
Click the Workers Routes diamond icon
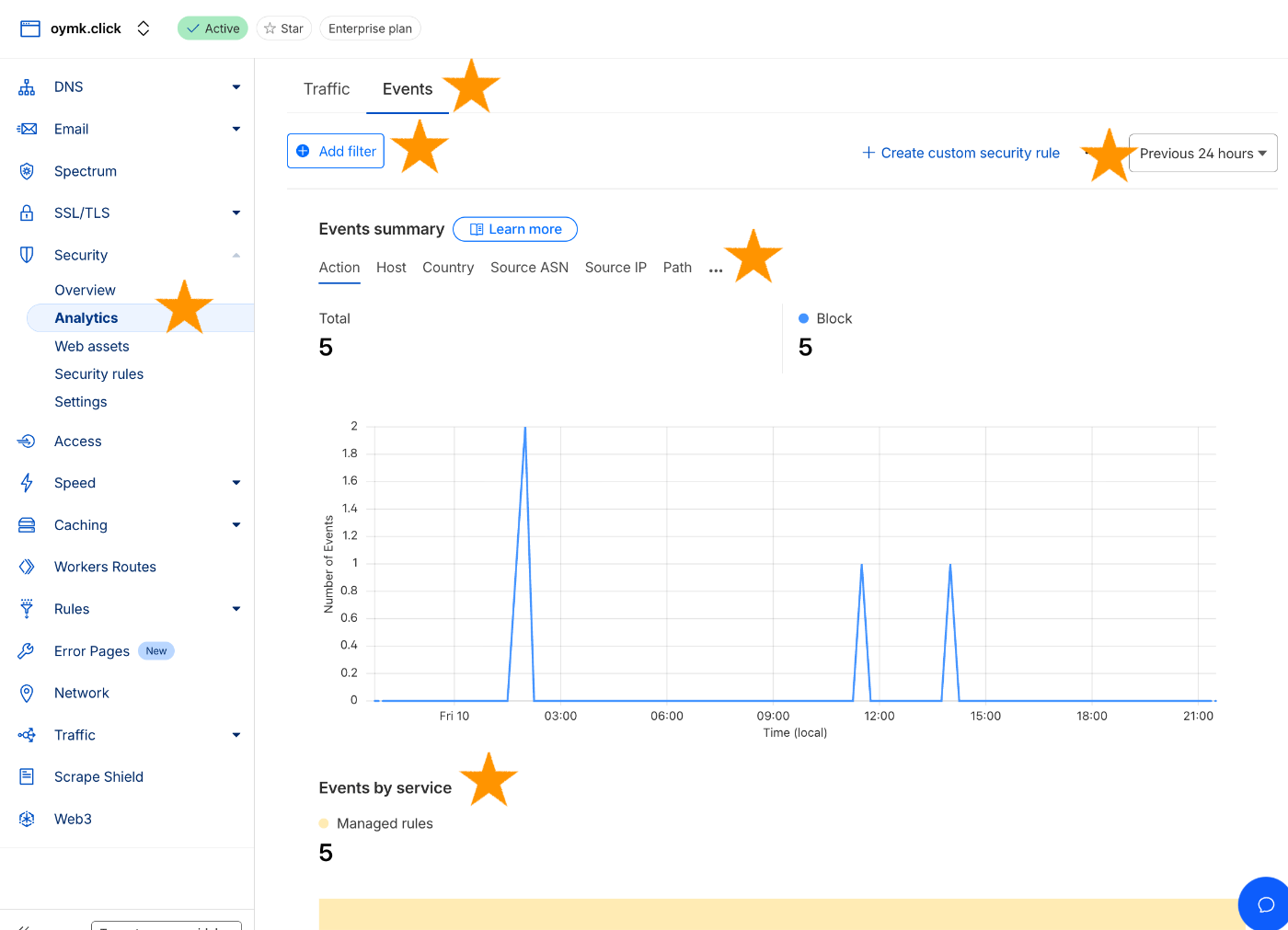tap(27, 567)
